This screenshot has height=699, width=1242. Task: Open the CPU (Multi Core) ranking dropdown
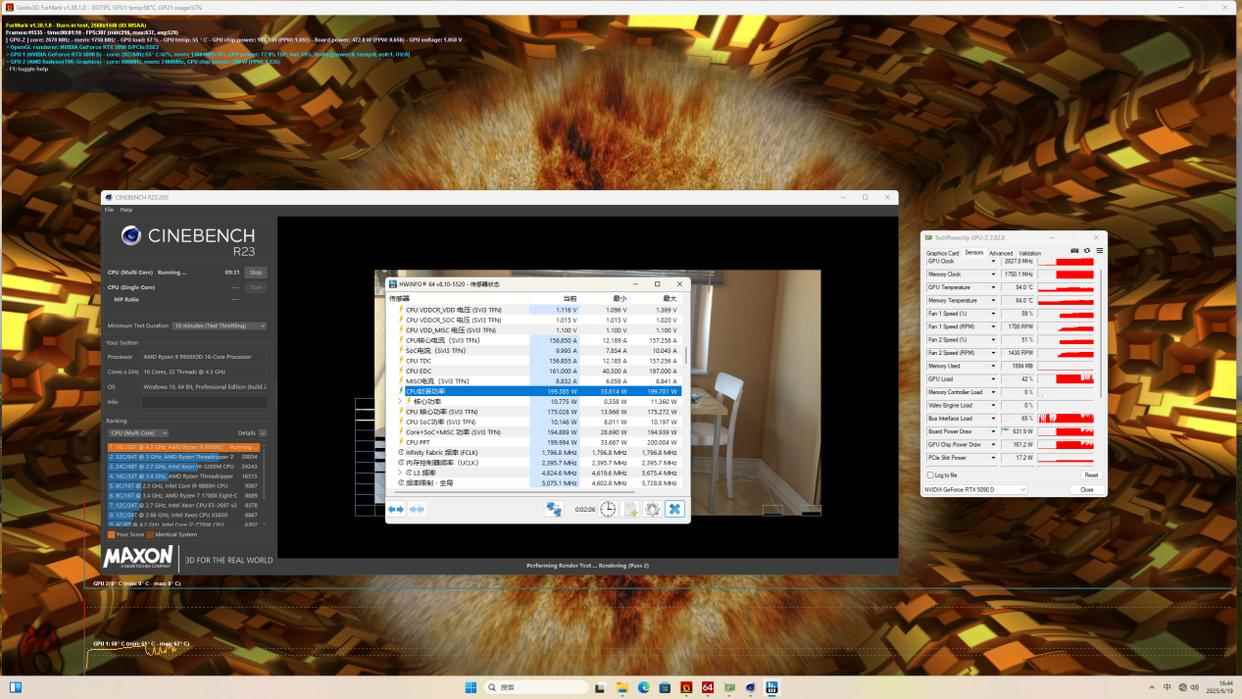tap(138, 433)
